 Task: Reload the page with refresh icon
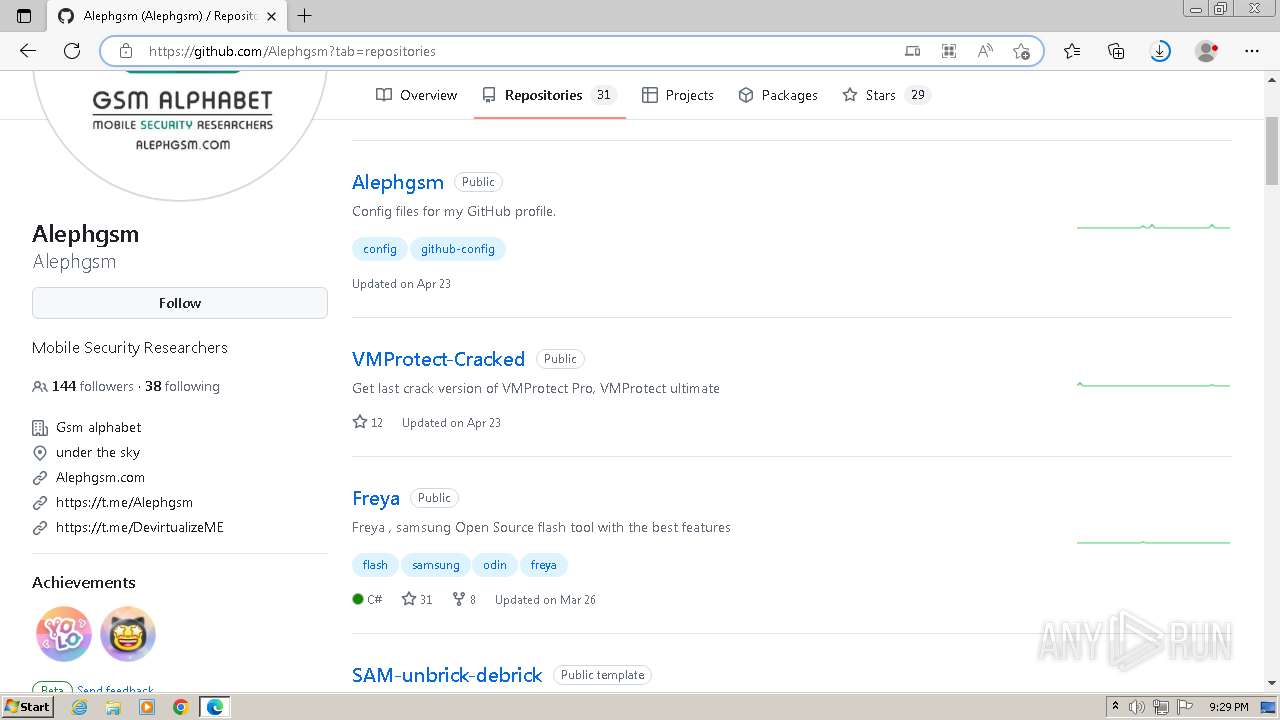tap(72, 51)
